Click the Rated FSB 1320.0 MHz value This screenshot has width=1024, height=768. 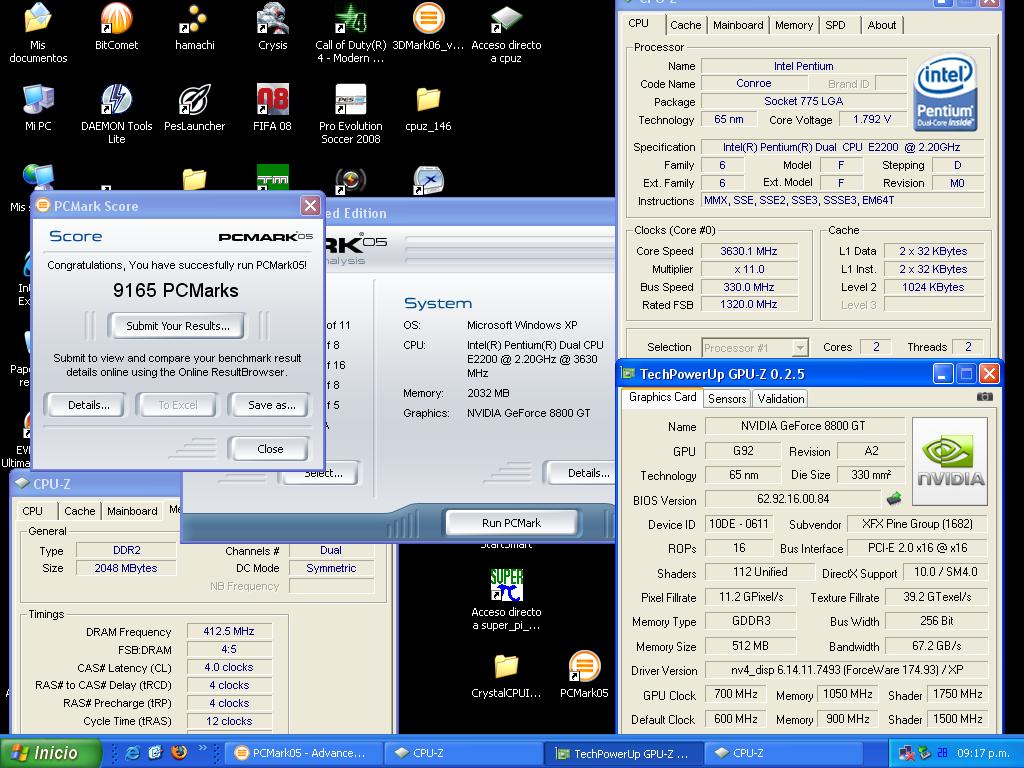pyautogui.click(x=748, y=304)
